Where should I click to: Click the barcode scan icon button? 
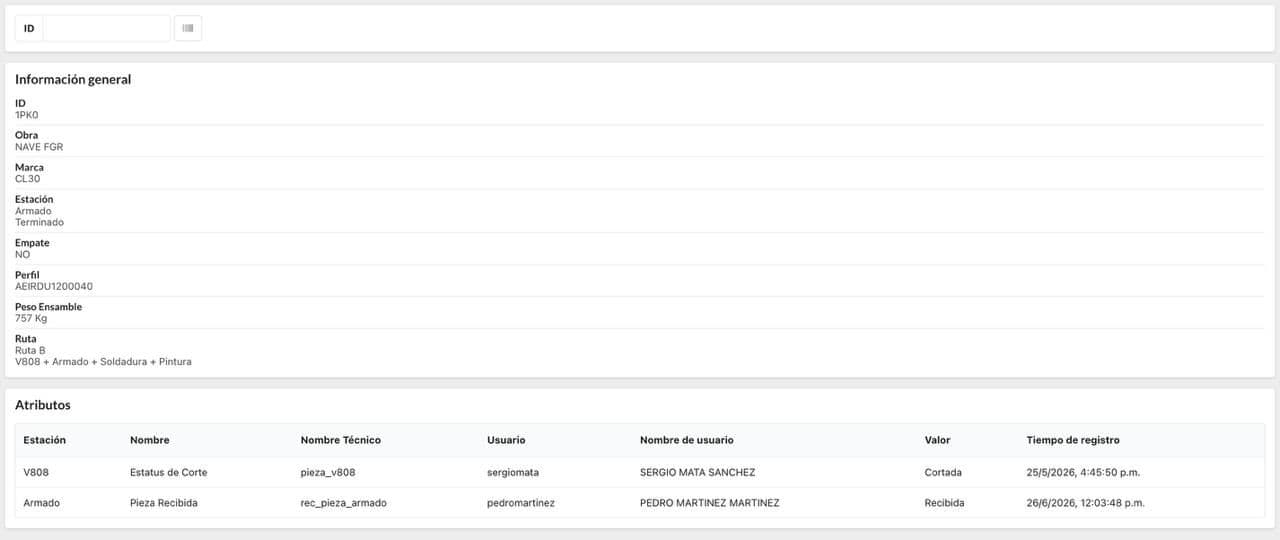(x=188, y=28)
